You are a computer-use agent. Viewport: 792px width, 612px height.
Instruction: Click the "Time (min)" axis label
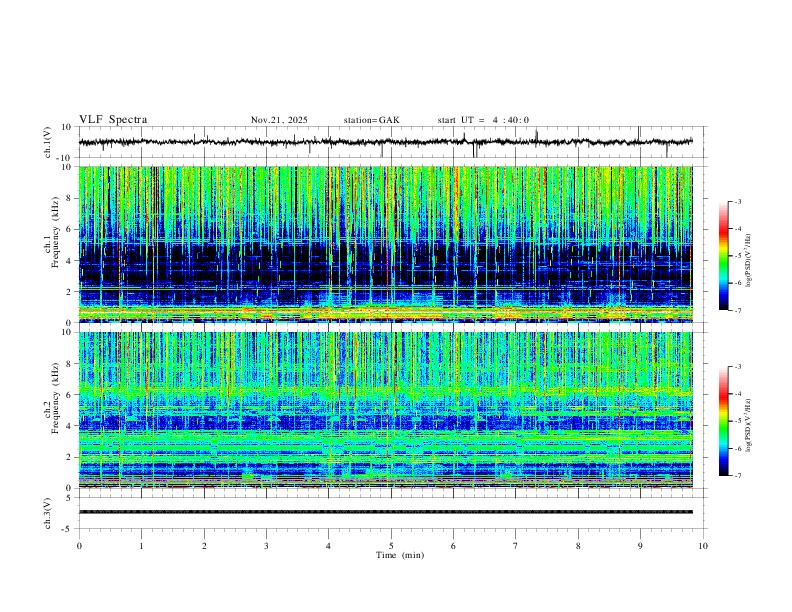point(400,555)
